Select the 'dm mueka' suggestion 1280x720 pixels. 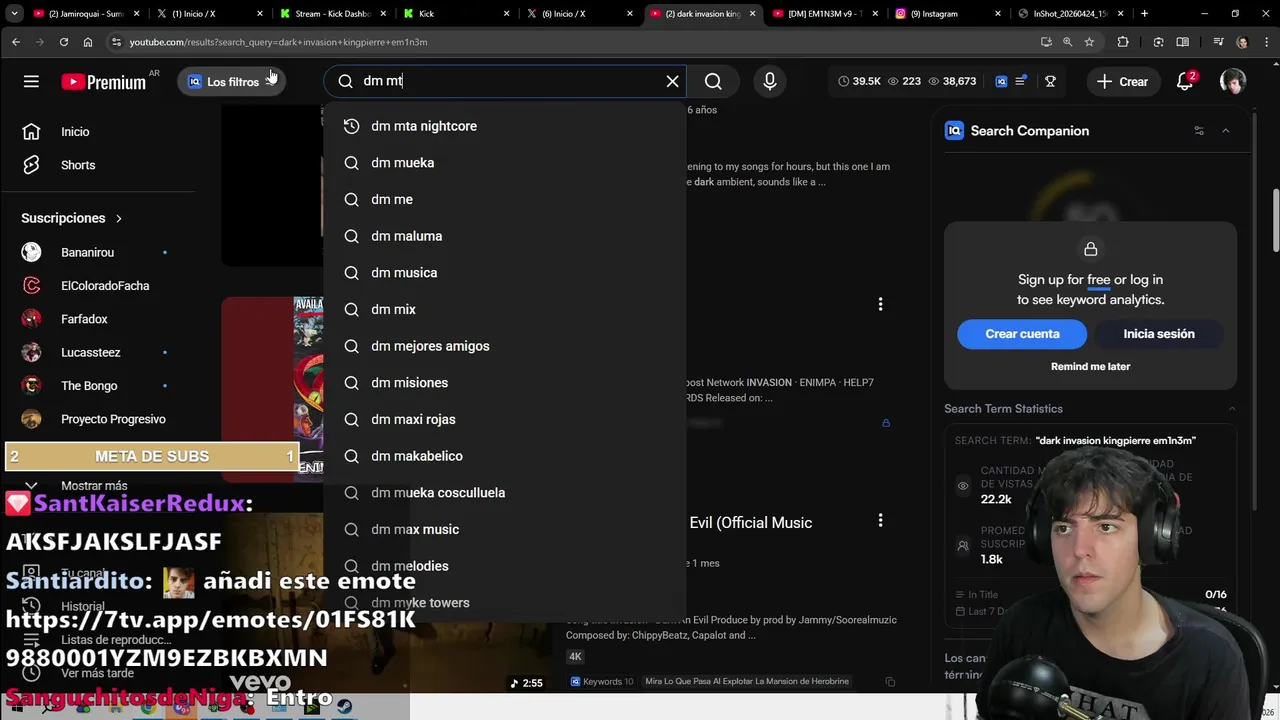[505, 163]
